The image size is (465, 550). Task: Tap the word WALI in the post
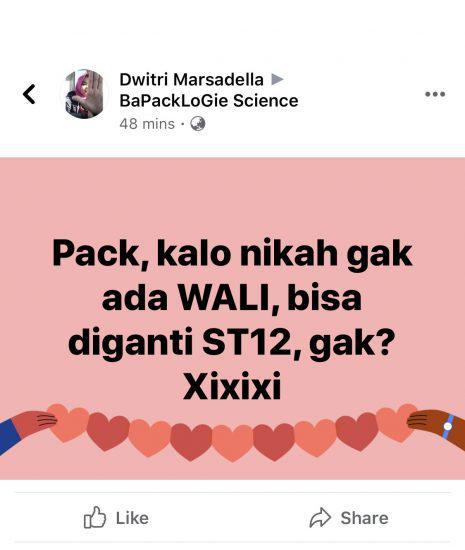pyautogui.click(x=223, y=298)
